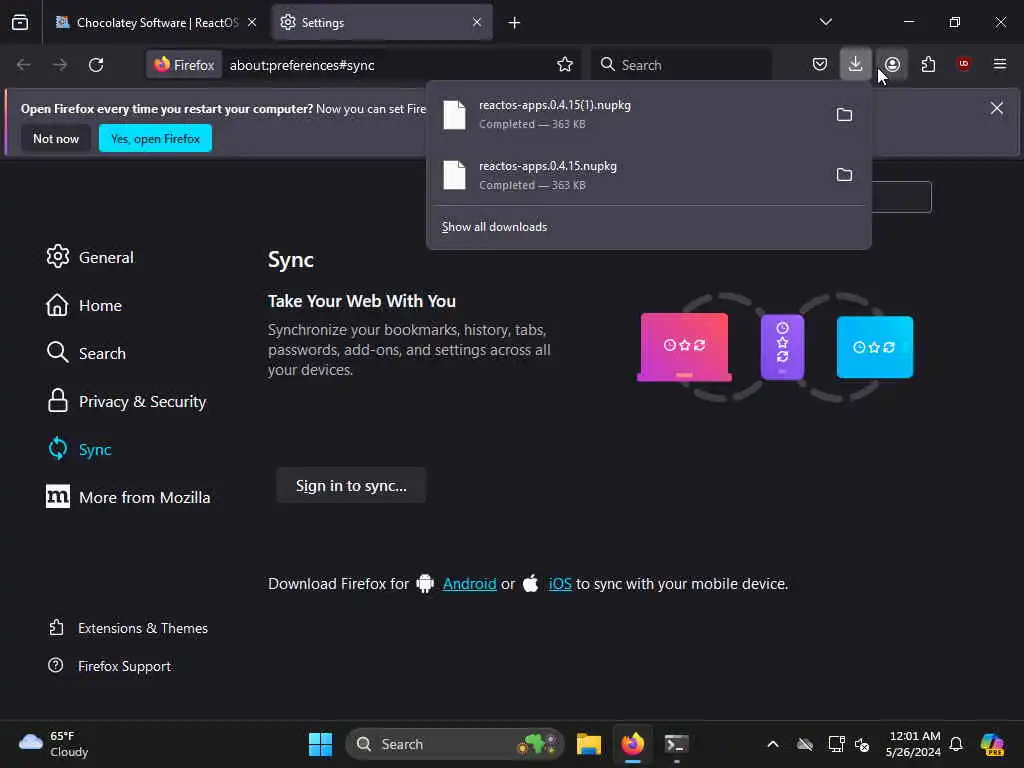Toggle the Downloads panel button
Image resolution: width=1024 pixels, height=768 pixels.
pos(856,64)
